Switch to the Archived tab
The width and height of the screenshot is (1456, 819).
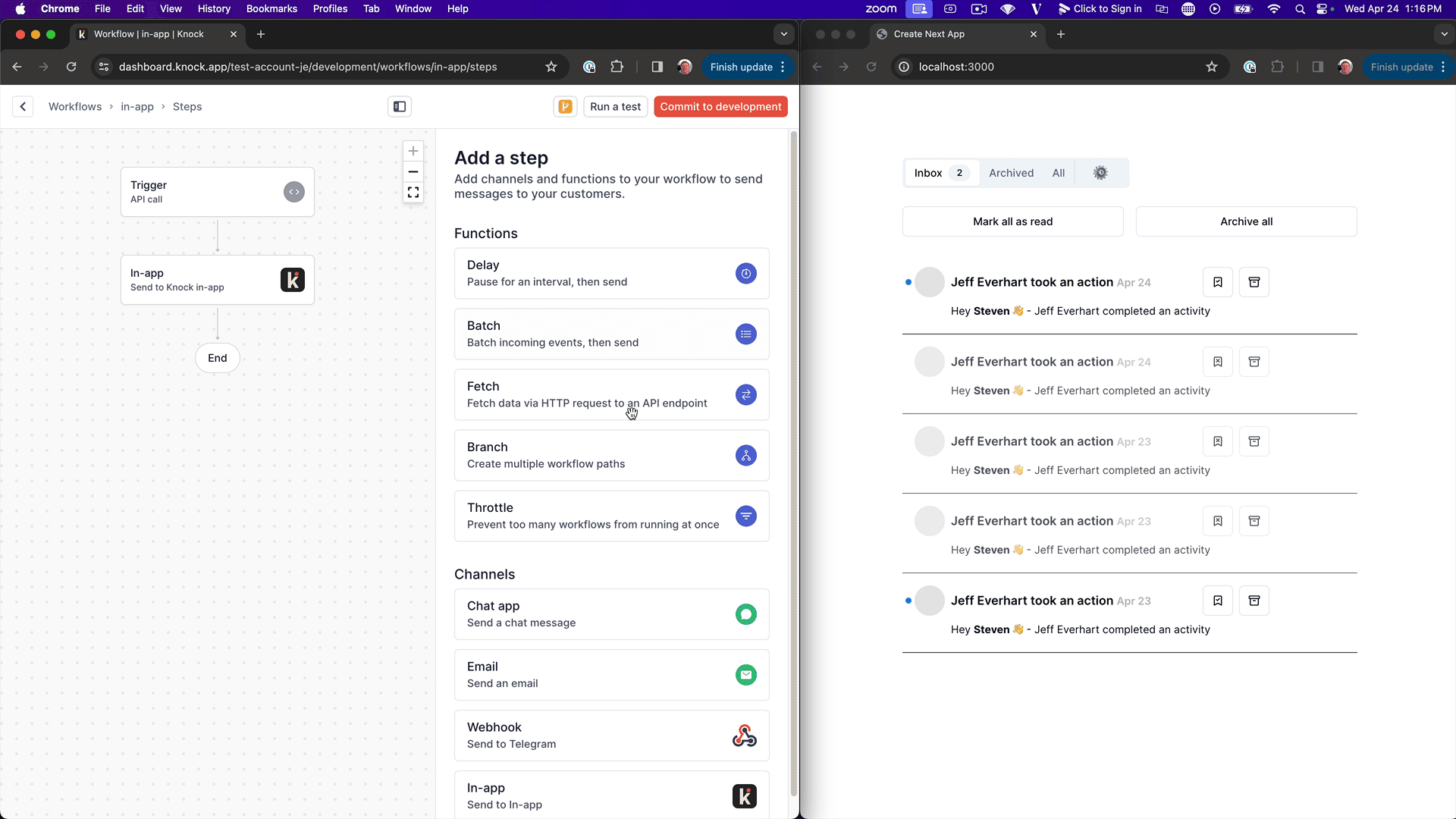(x=1011, y=172)
